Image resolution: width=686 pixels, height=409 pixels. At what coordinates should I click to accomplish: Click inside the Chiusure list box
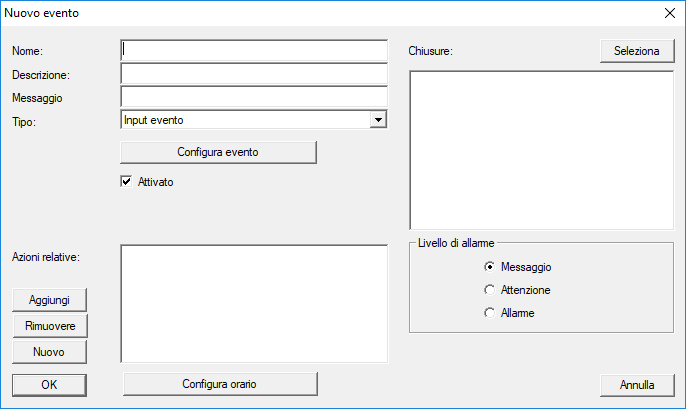(x=541, y=150)
